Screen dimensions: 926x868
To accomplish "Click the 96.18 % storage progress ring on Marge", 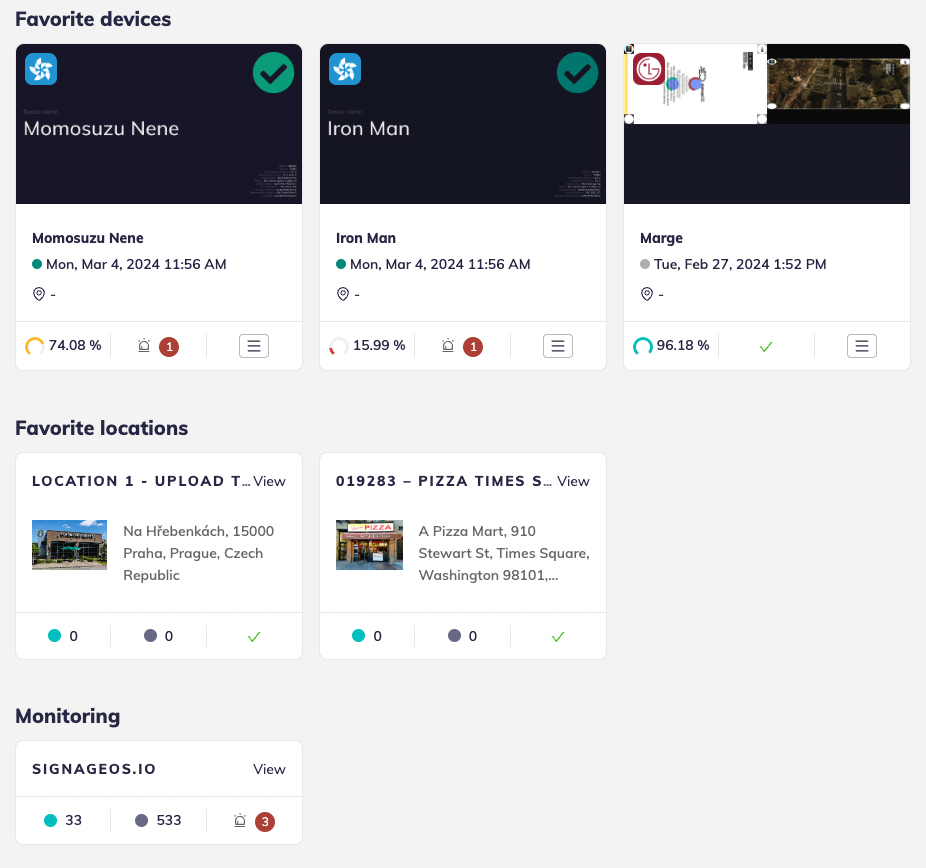I will (643, 346).
